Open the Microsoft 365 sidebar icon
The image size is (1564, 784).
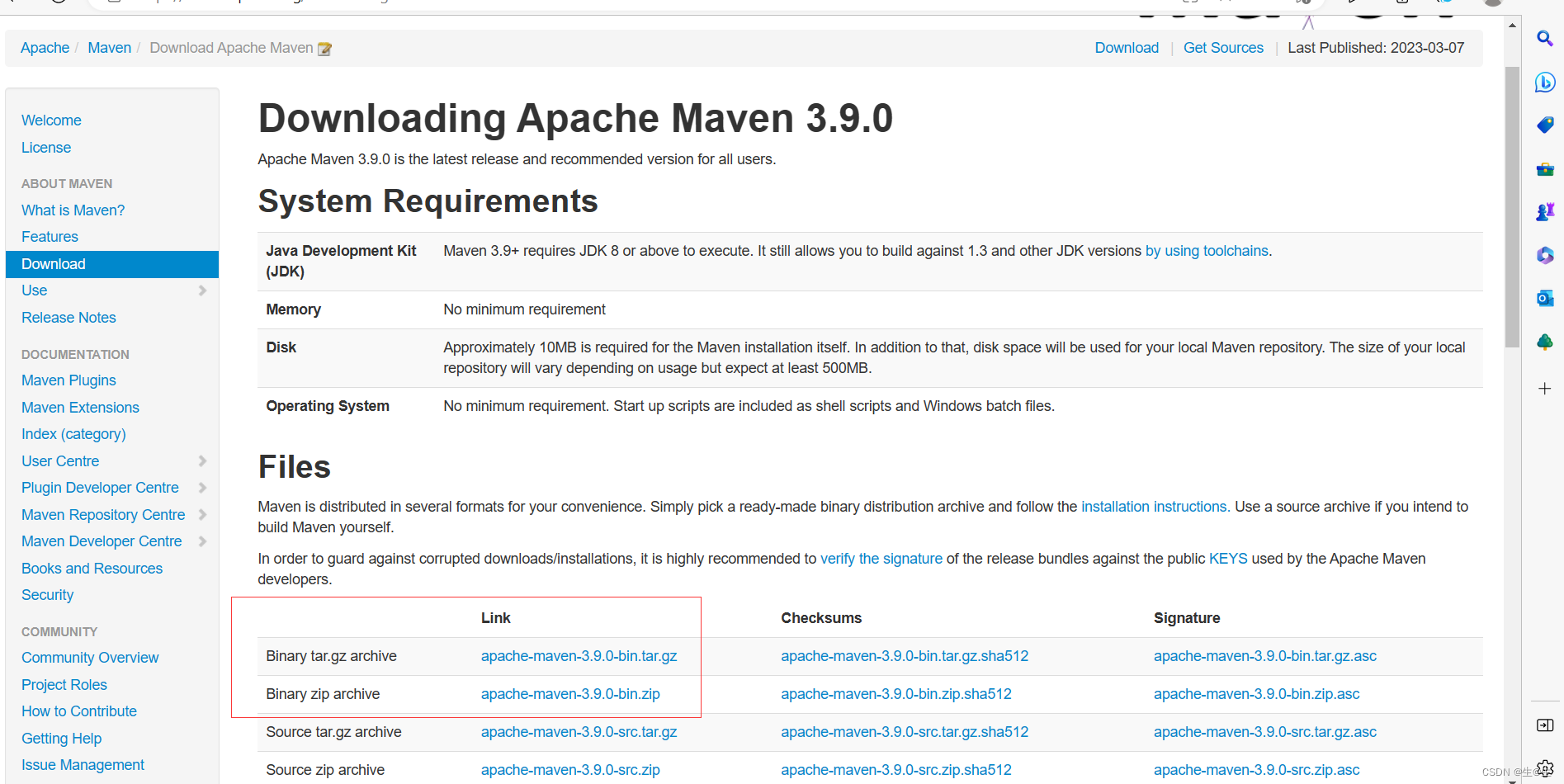pyautogui.click(x=1545, y=256)
